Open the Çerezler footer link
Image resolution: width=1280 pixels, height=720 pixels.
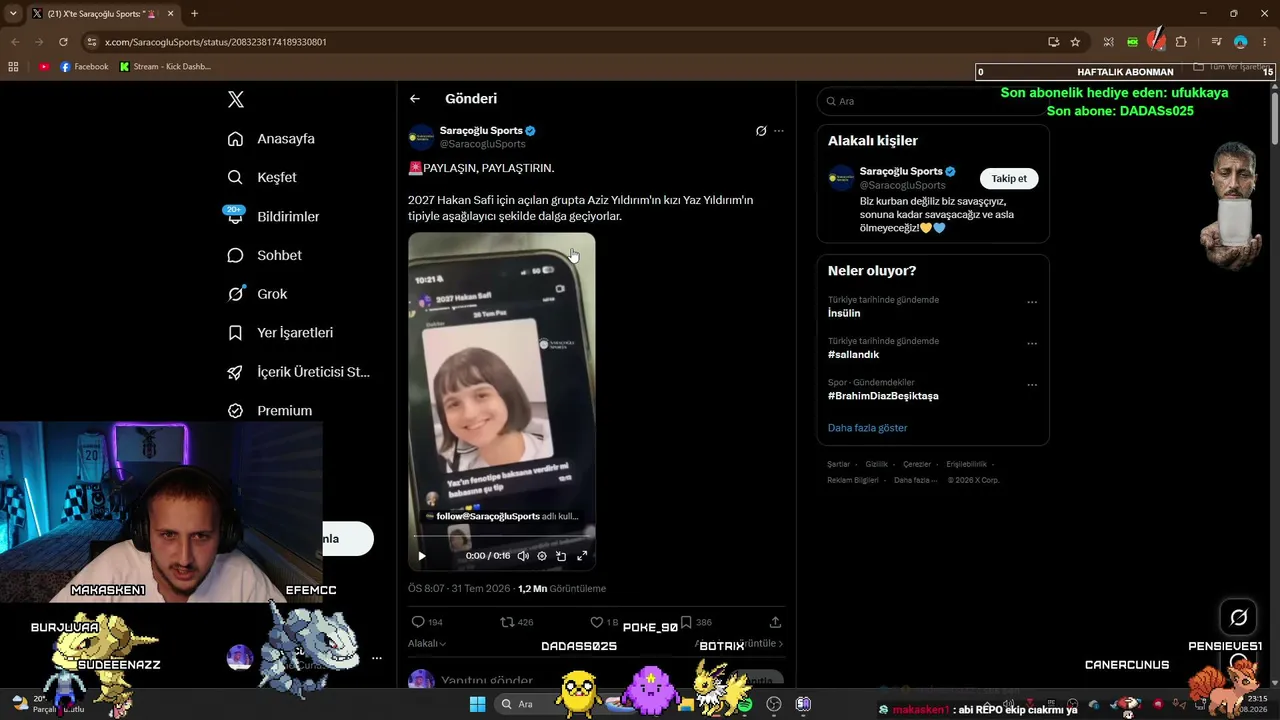point(917,464)
